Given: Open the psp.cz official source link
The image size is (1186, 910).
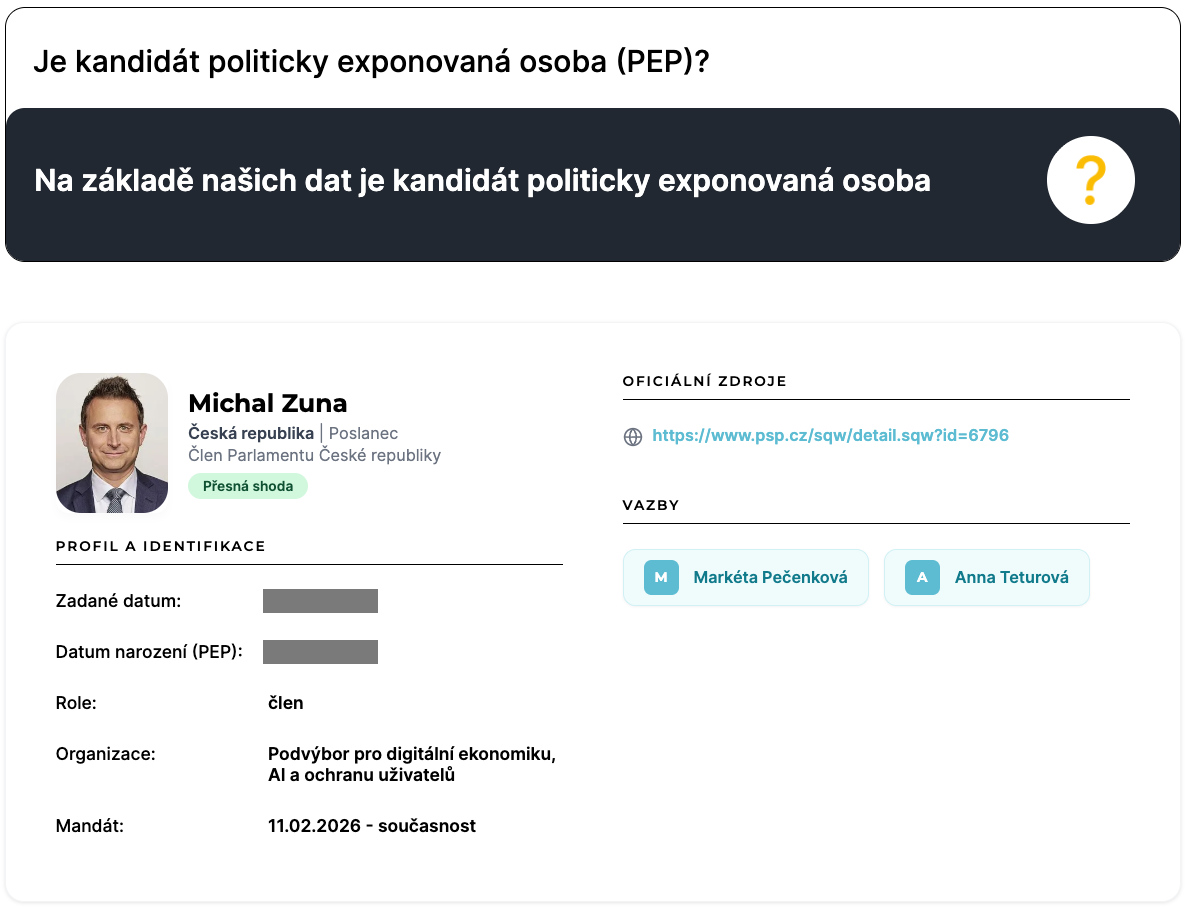Looking at the screenshot, I should 830,436.
